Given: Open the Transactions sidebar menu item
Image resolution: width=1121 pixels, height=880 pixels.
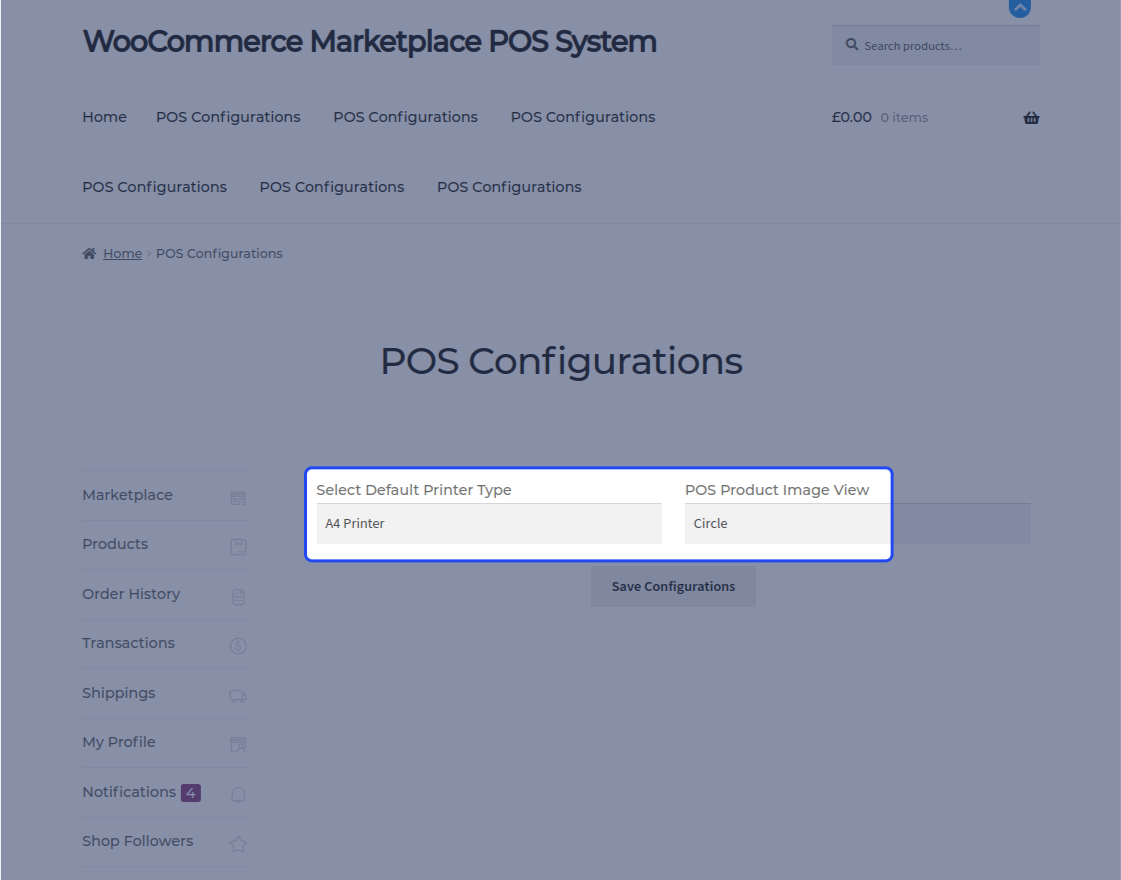Looking at the screenshot, I should 128,643.
